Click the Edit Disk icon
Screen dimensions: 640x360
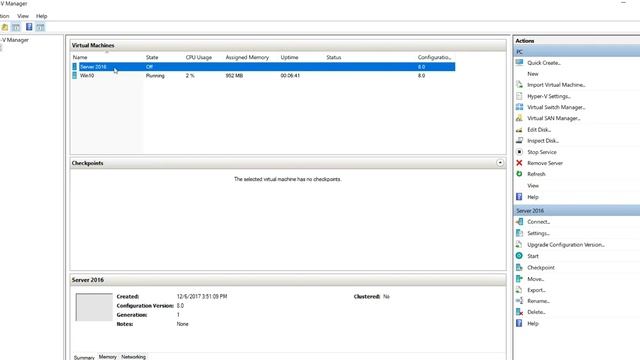pyautogui.click(x=519, y=129)
